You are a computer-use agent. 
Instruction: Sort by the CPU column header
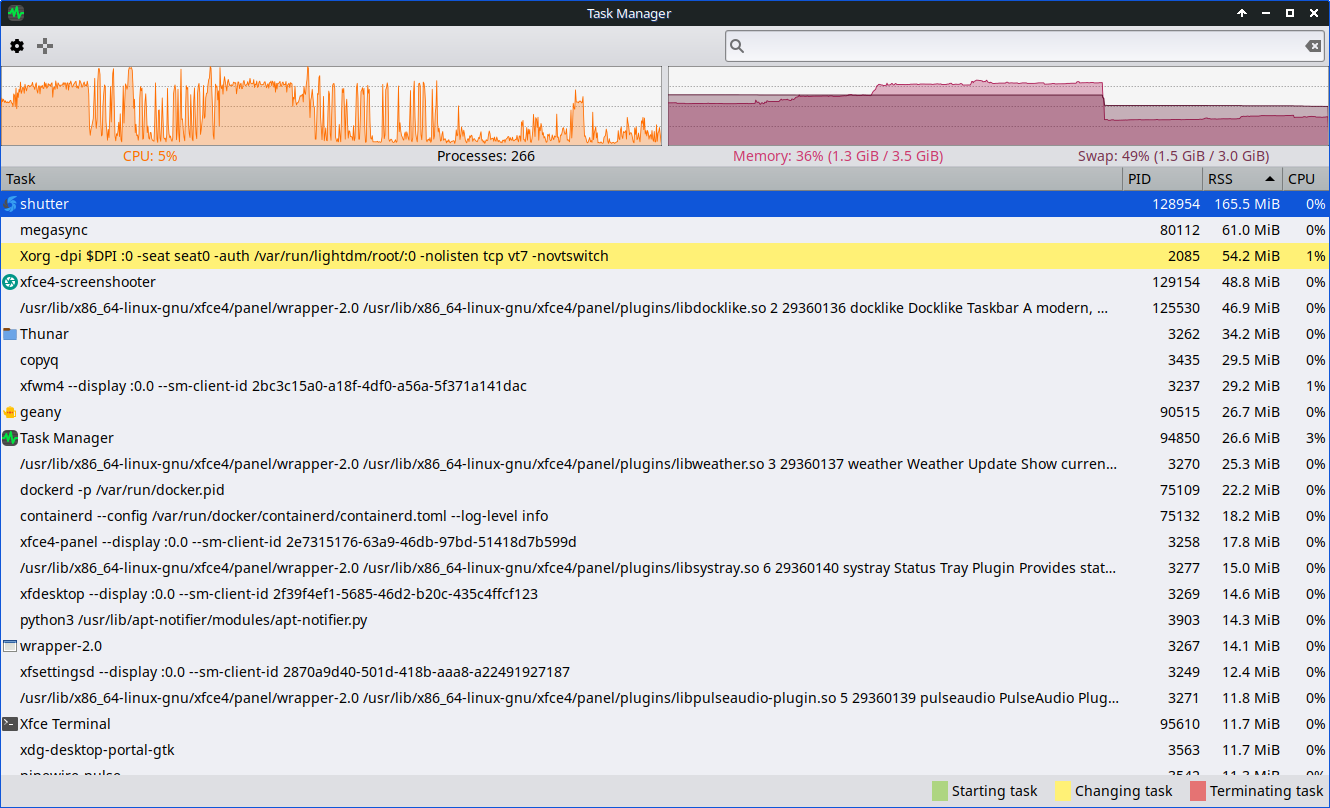pyautogui.click(x=1306, y=179)
